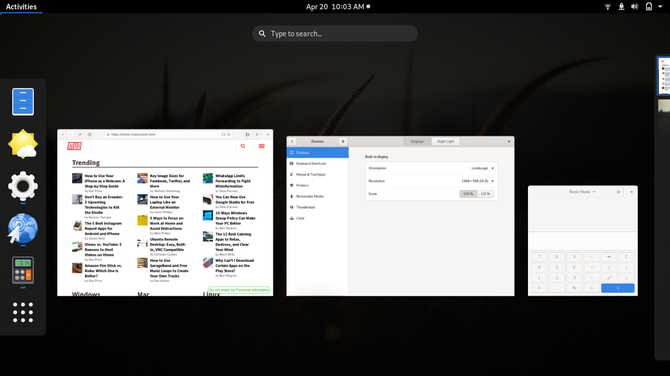Focus the Type to search field
Viewport: 670px width, 376px height.
click(335, 33)
